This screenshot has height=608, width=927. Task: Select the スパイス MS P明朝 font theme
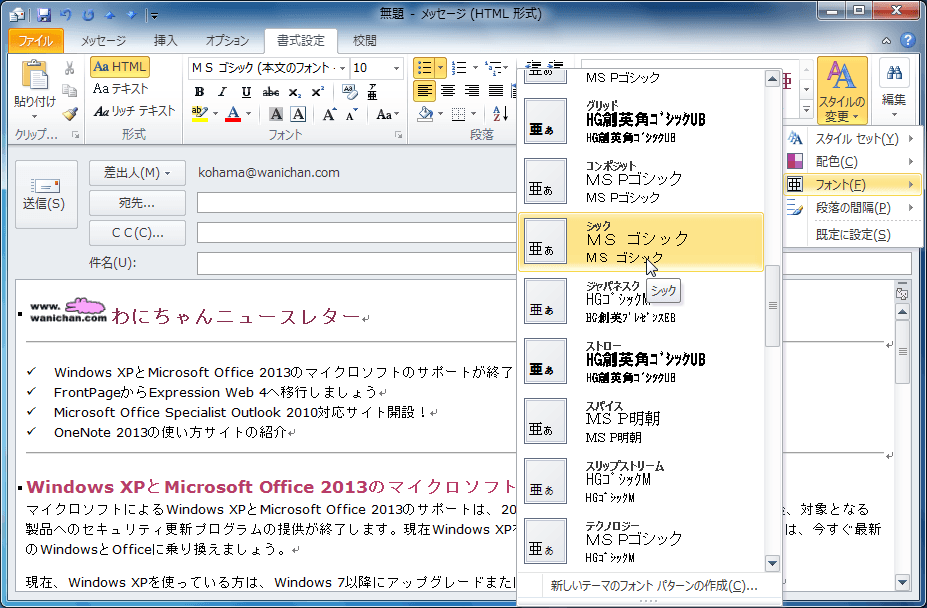point(641,422)
